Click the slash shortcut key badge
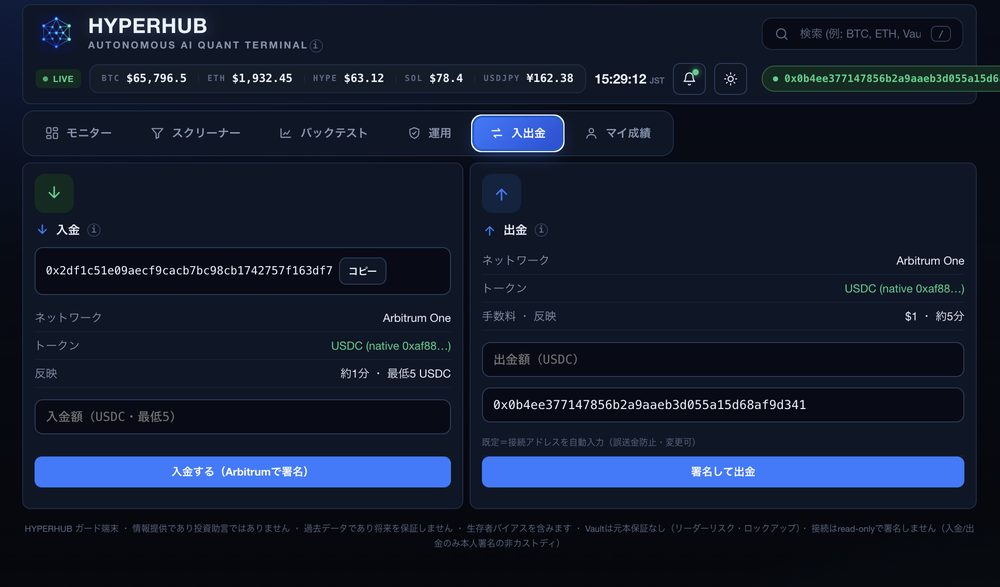The width and height of the screenshot is (1000, 587). coord(941,34)
